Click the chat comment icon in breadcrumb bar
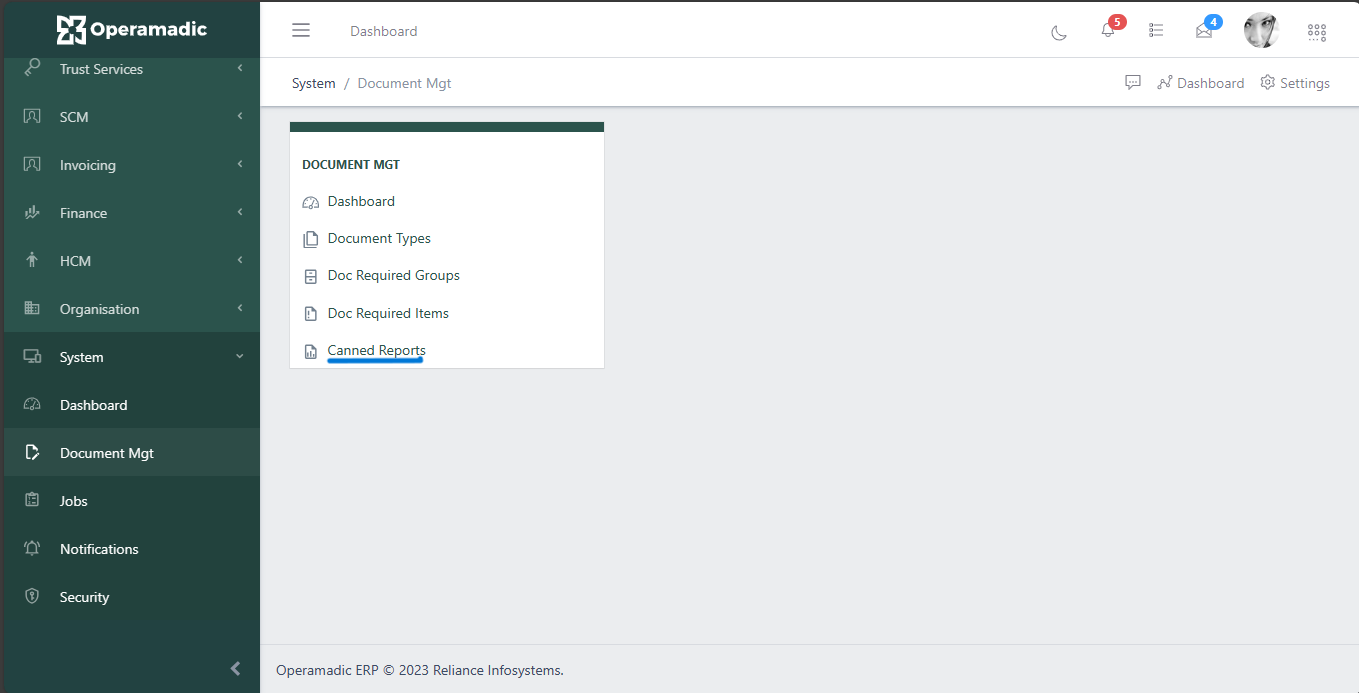Screen dimensions: 1359x693 click(x=1133, y=82)
